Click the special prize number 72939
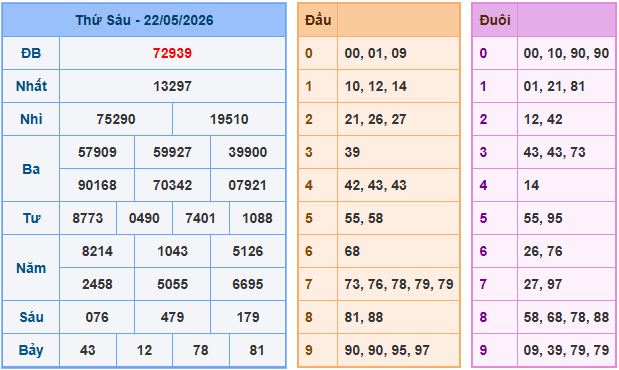Image resolution: width=619 pixels, height=370 pixels. point(173,53)
